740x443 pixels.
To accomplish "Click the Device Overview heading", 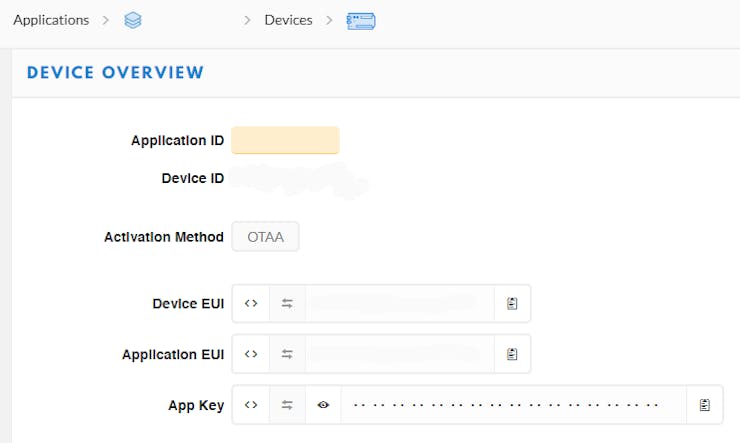I will pos(115,72).
